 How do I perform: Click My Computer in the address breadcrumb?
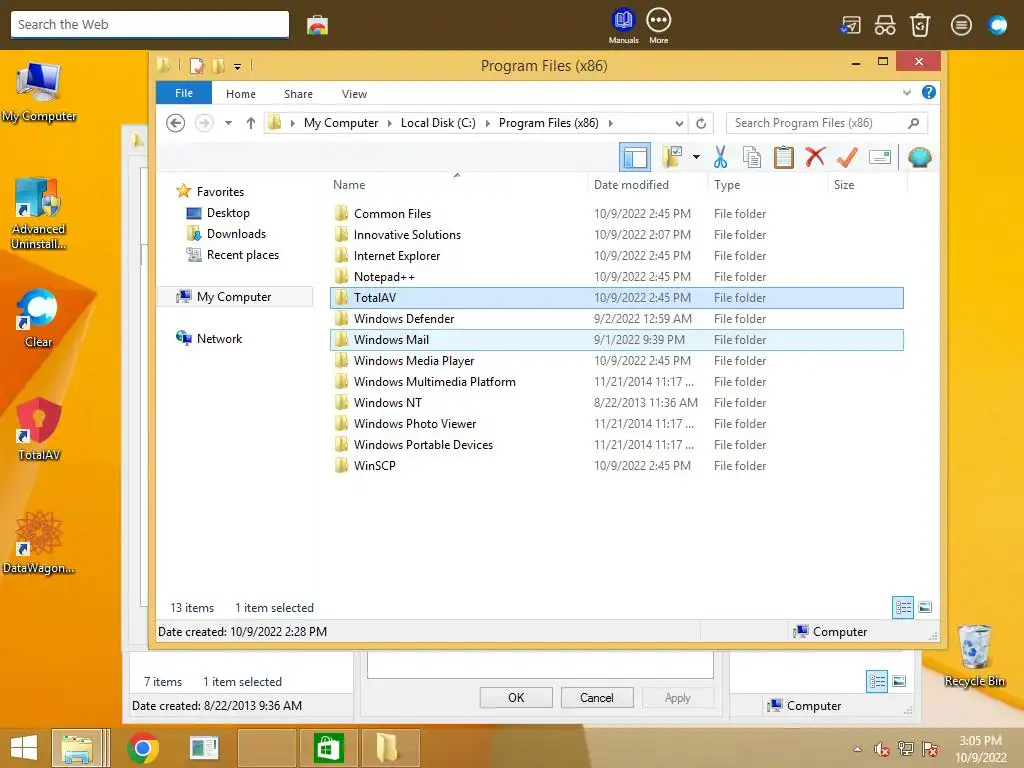click(x=341, y=123)
